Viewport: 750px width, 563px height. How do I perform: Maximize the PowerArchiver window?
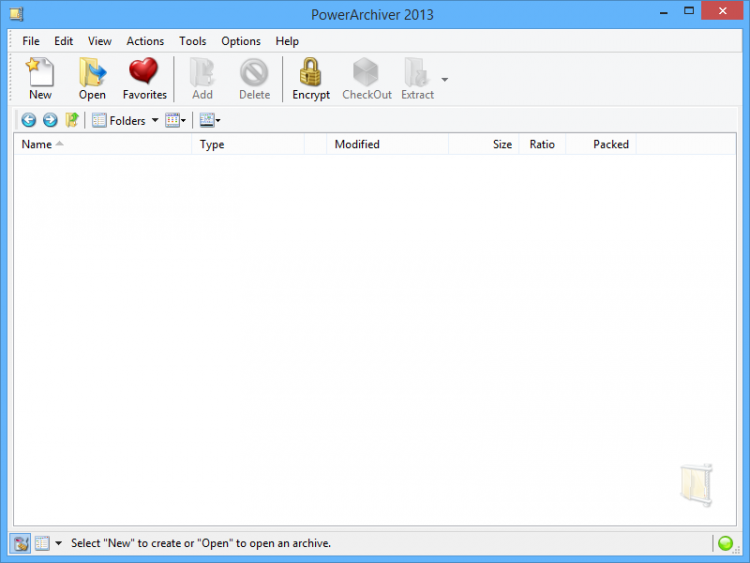(x=689, y=11)
